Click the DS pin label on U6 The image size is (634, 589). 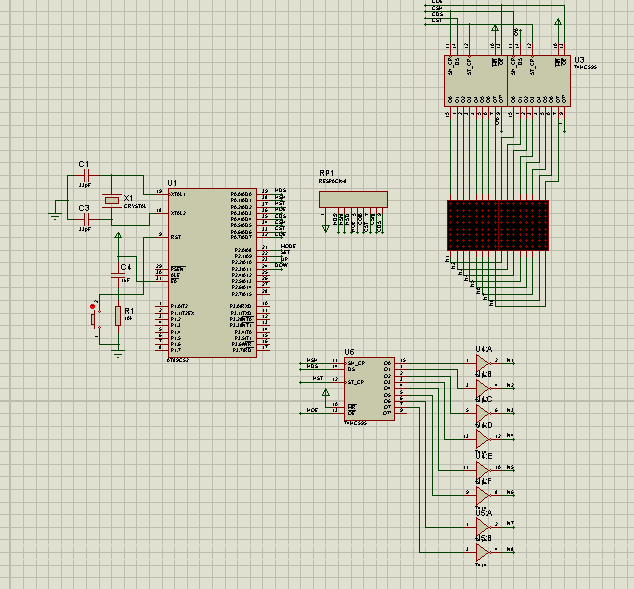351,369
